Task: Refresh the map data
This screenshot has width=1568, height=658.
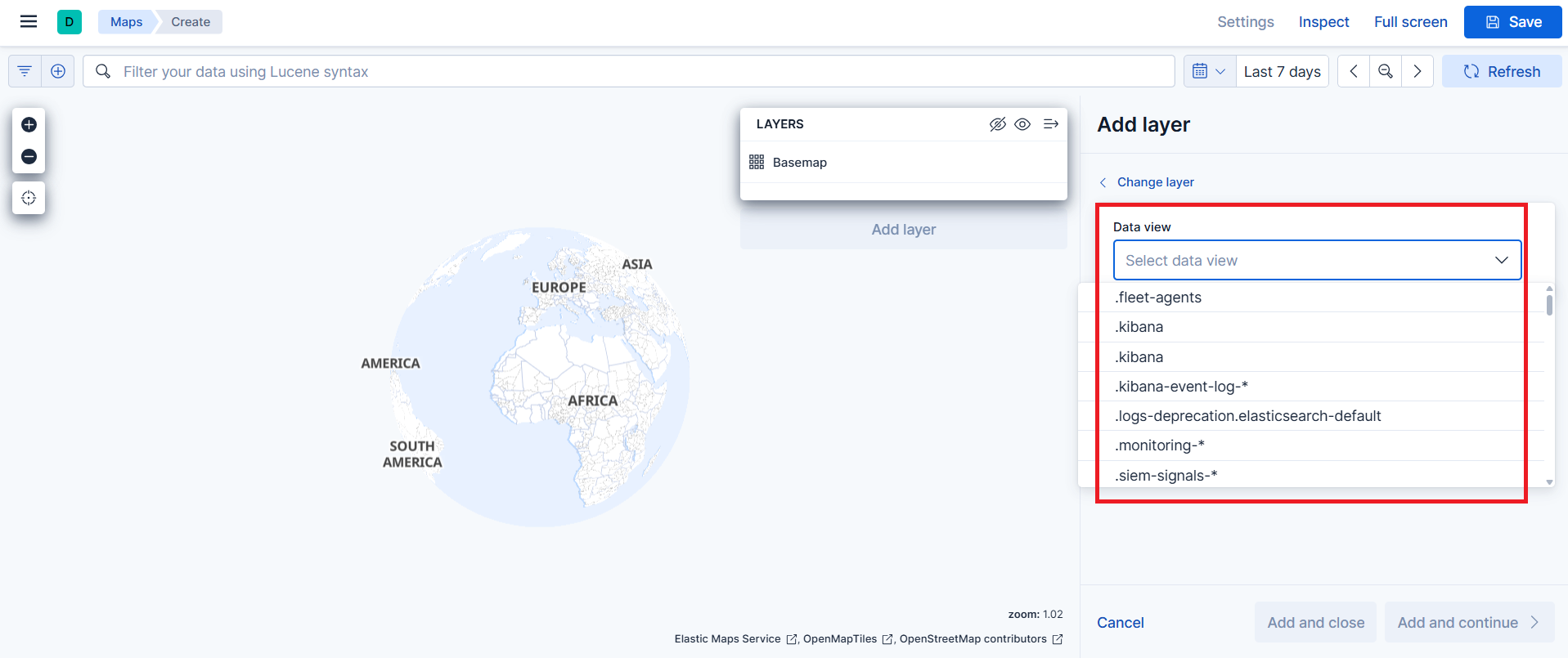Action: click(1502, 71)
